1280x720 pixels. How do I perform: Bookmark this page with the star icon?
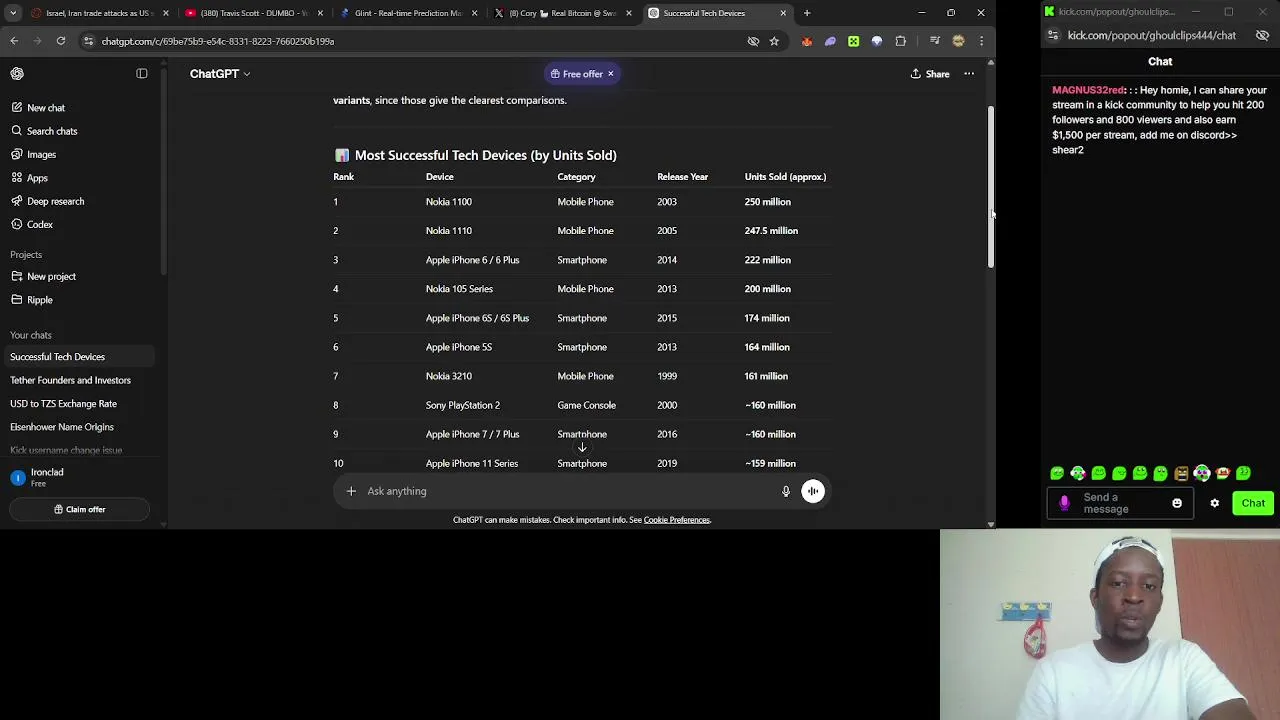pyautogui.click(x=774, y=41)
